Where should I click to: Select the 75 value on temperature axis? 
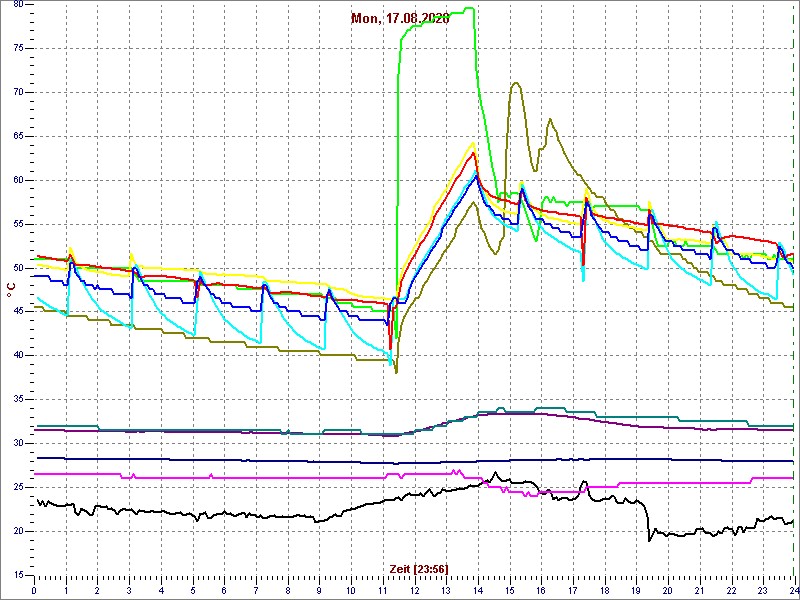click(18, 48)
